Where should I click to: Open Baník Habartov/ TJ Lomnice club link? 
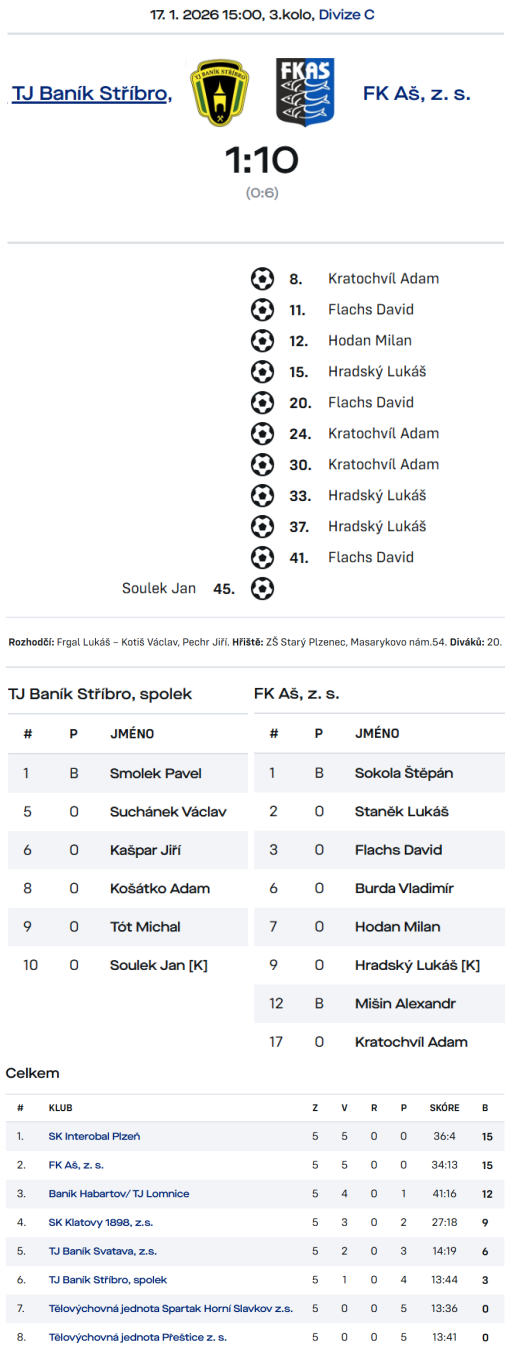pos(119,1194)
